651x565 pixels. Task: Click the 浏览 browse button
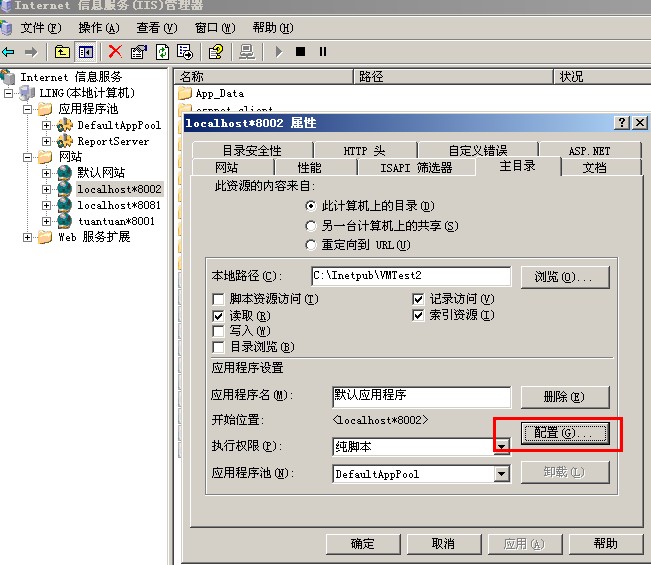pyautogui.click(x=565, y=277)
